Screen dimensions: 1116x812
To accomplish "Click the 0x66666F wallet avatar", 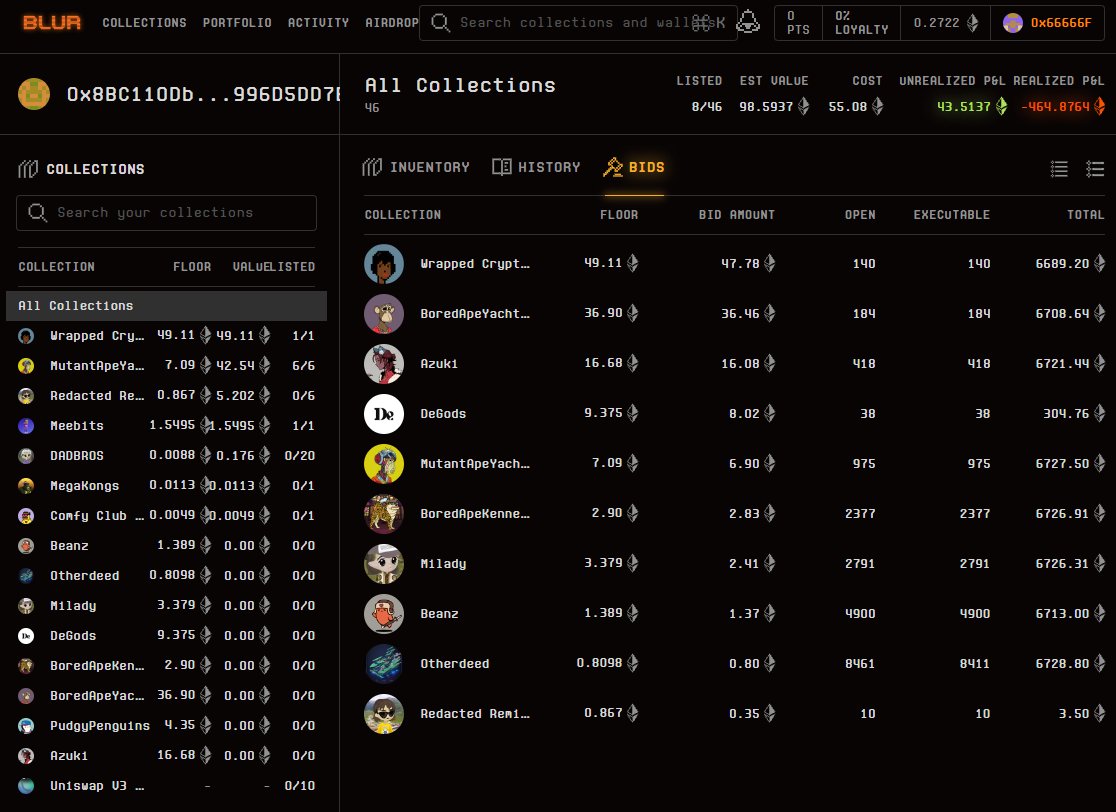I will tap(1013, 23).
